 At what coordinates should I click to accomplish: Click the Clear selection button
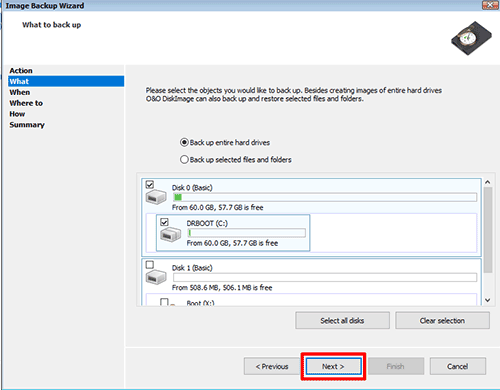(442, 320)
